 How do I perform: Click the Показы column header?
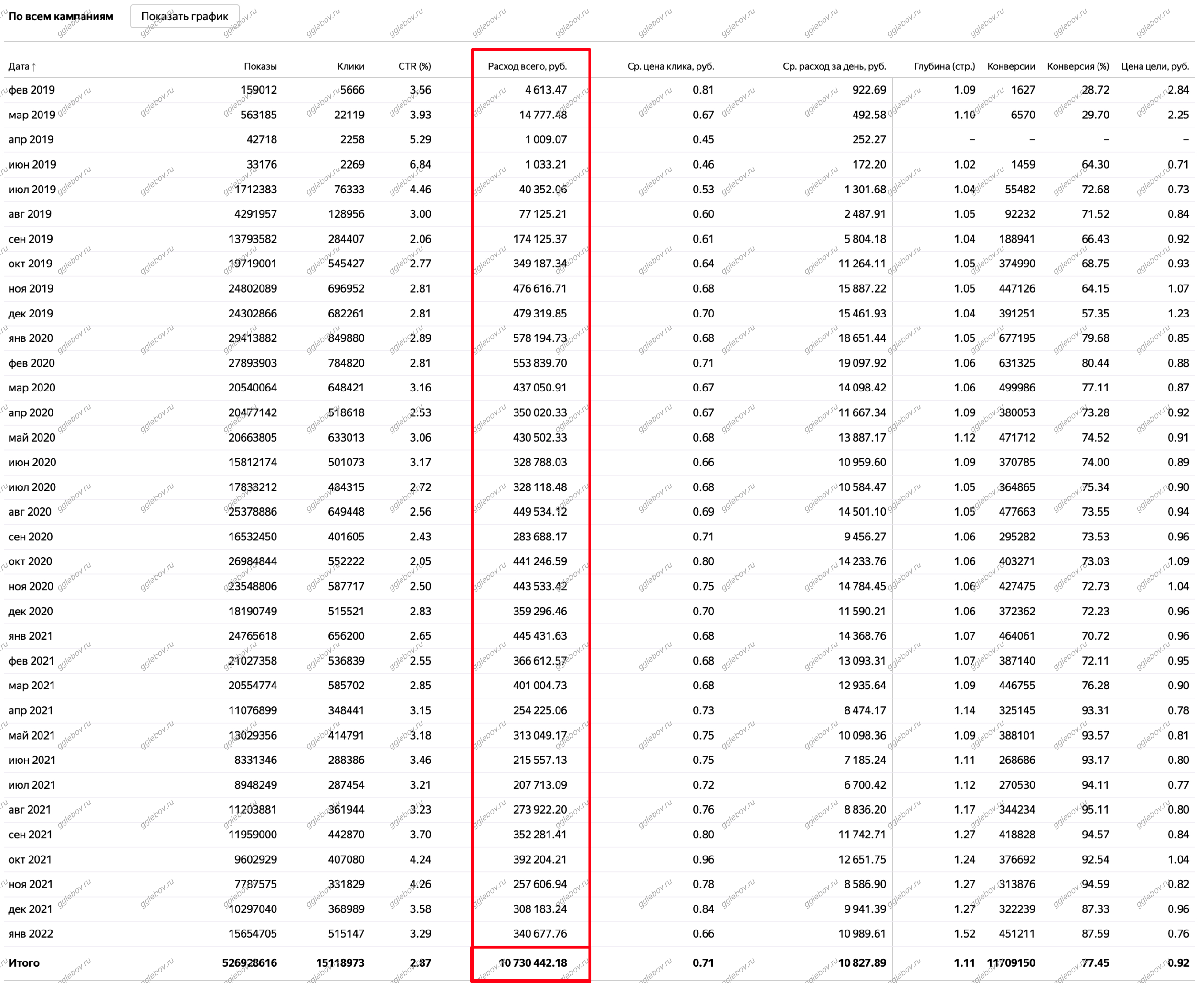pos(260,66)
